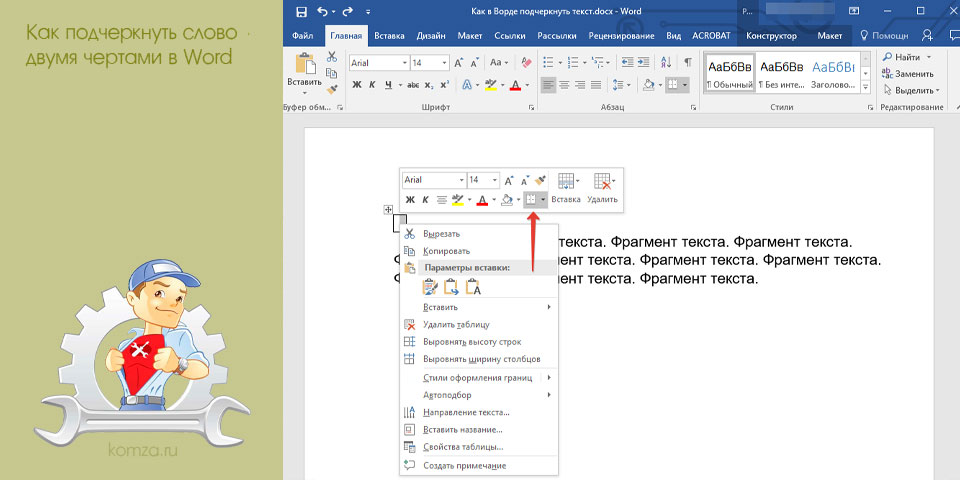This screenshot has width=960, height=480.
Task: Apply bulleted list in the ribbon
Action: tap(548, 62)
